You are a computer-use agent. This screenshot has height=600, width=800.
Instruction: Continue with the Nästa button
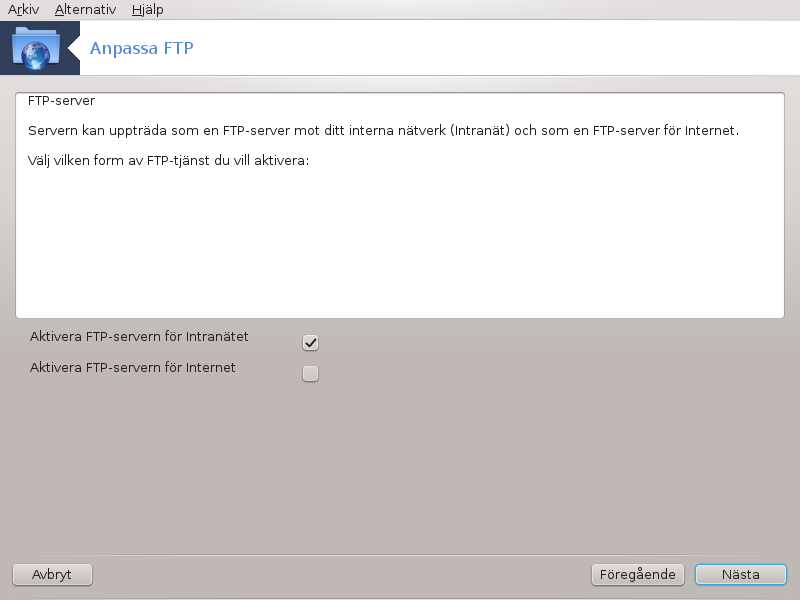(741, 574)
